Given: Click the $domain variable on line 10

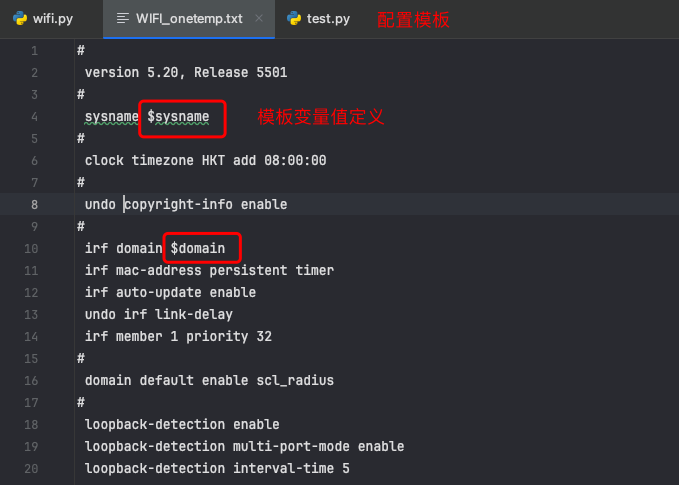Looking at the screenshot, I should pos(198,248).
